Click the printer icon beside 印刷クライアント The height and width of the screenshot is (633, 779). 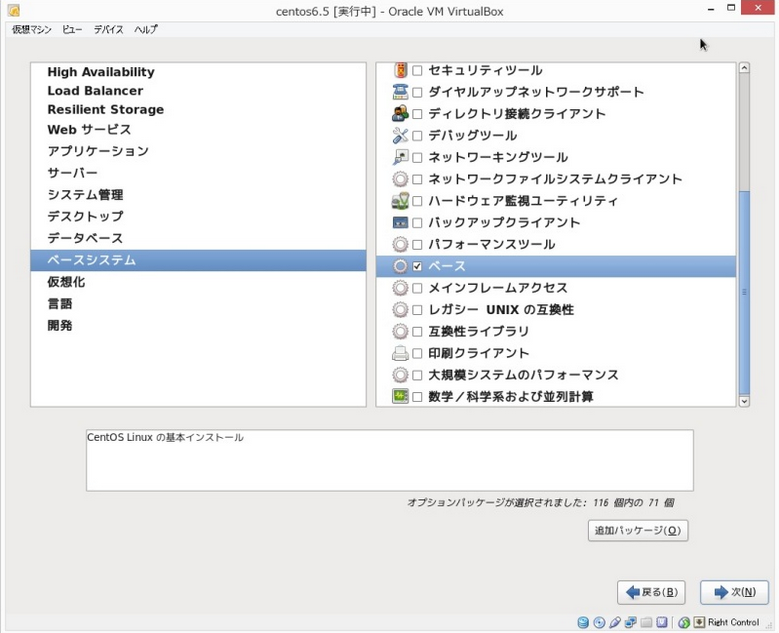click(400, 353)
